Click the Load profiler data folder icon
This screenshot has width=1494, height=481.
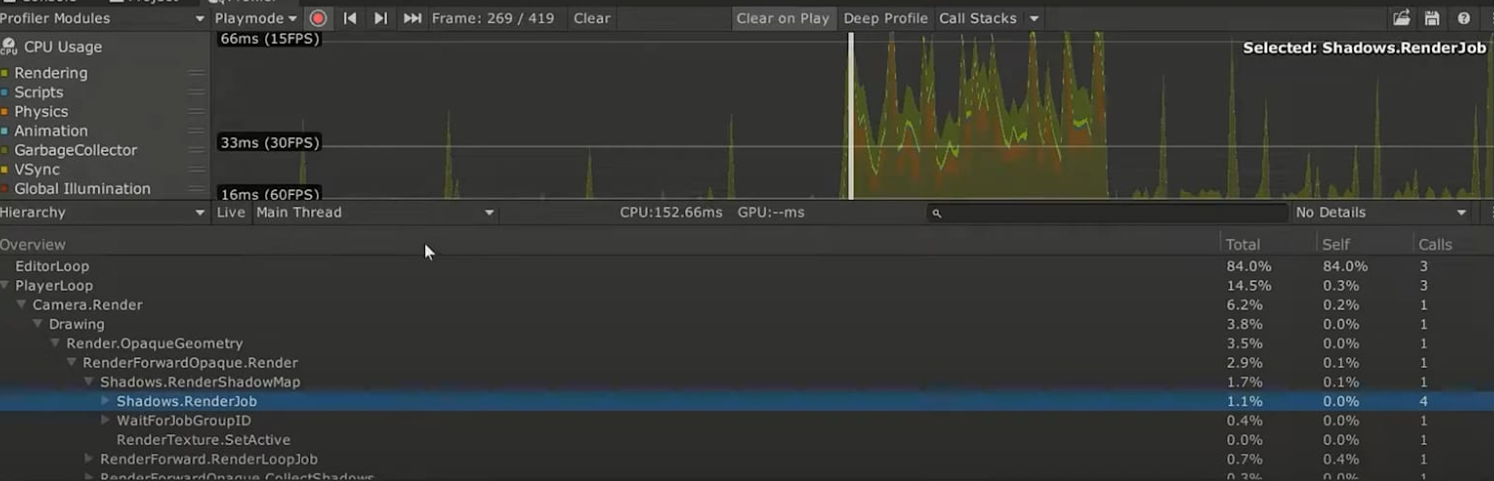[1401, 18]
